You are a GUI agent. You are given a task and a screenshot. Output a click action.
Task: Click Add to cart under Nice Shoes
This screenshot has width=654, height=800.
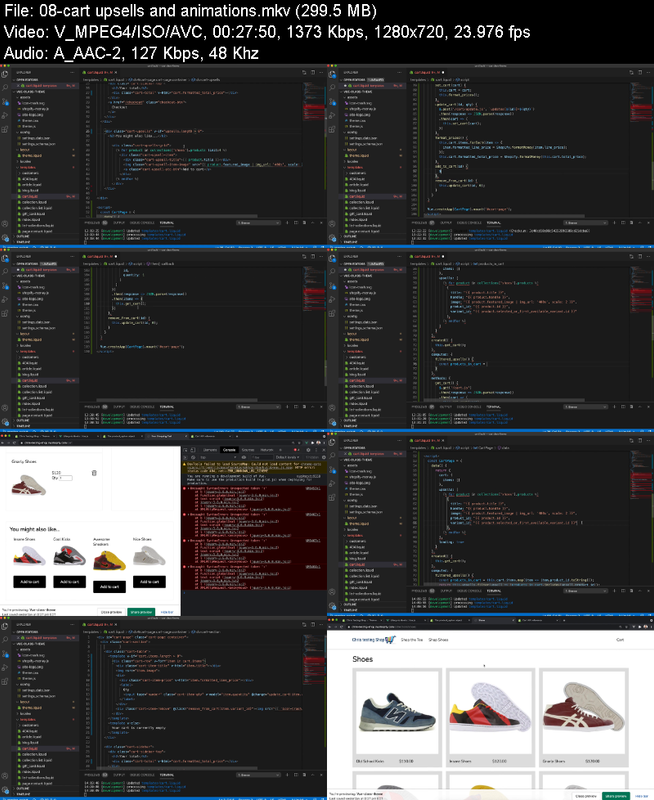pyautogui.click(x=149, y=582)
